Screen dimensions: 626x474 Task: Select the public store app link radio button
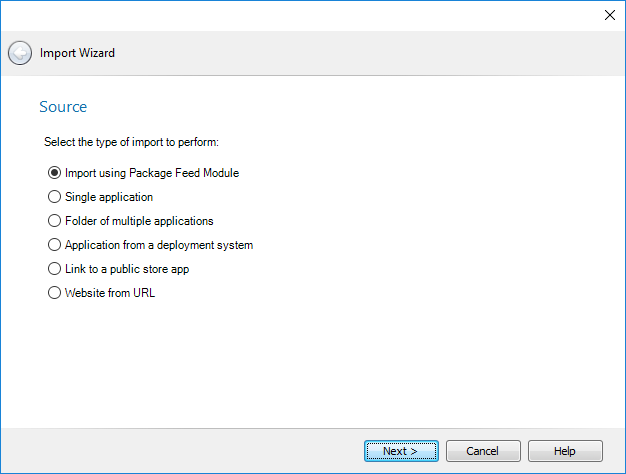tap(55, 269)
